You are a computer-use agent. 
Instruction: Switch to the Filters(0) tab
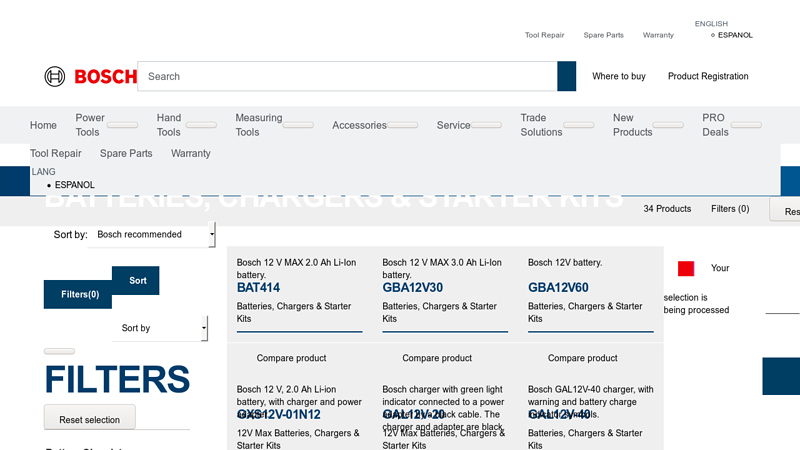click(x=79, y=294)
